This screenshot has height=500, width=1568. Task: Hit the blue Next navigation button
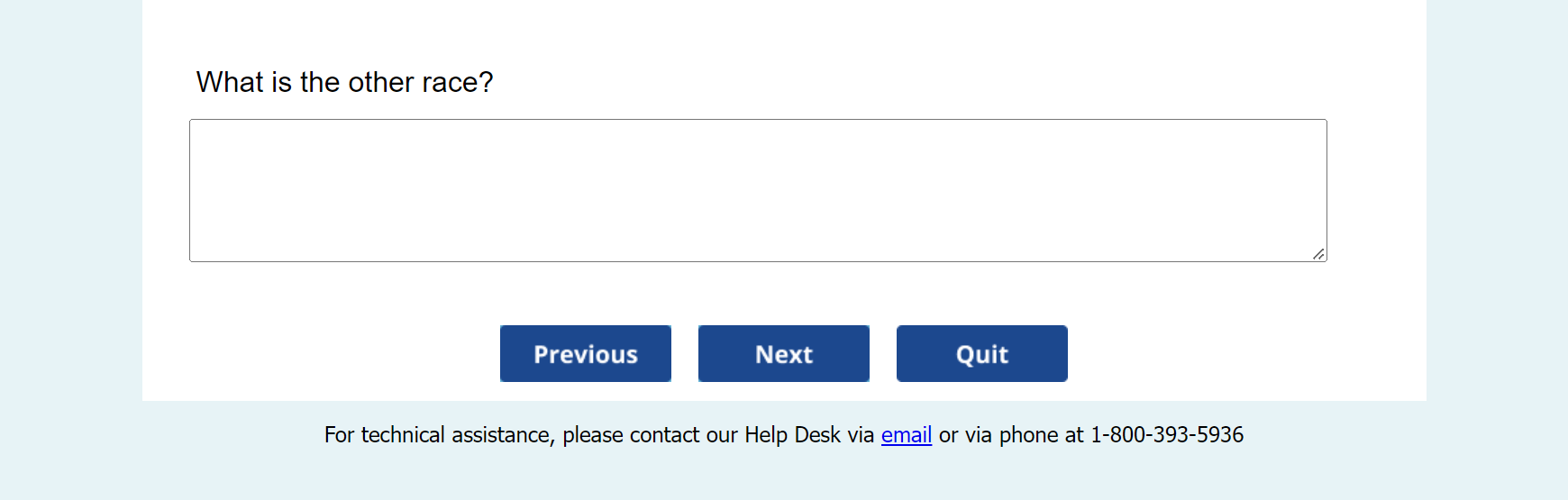coord(783,354)
